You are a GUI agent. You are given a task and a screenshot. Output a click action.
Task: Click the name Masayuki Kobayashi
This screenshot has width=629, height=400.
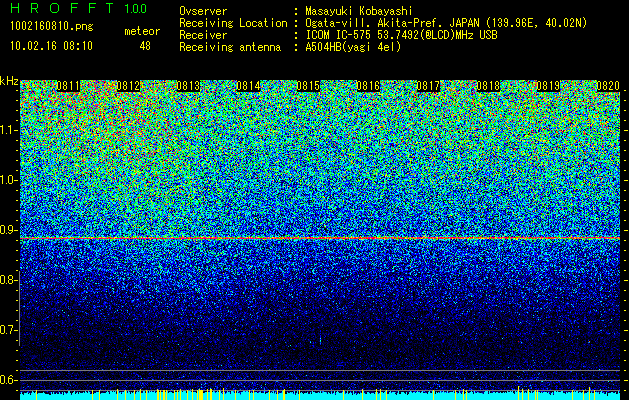coord(359,11)
